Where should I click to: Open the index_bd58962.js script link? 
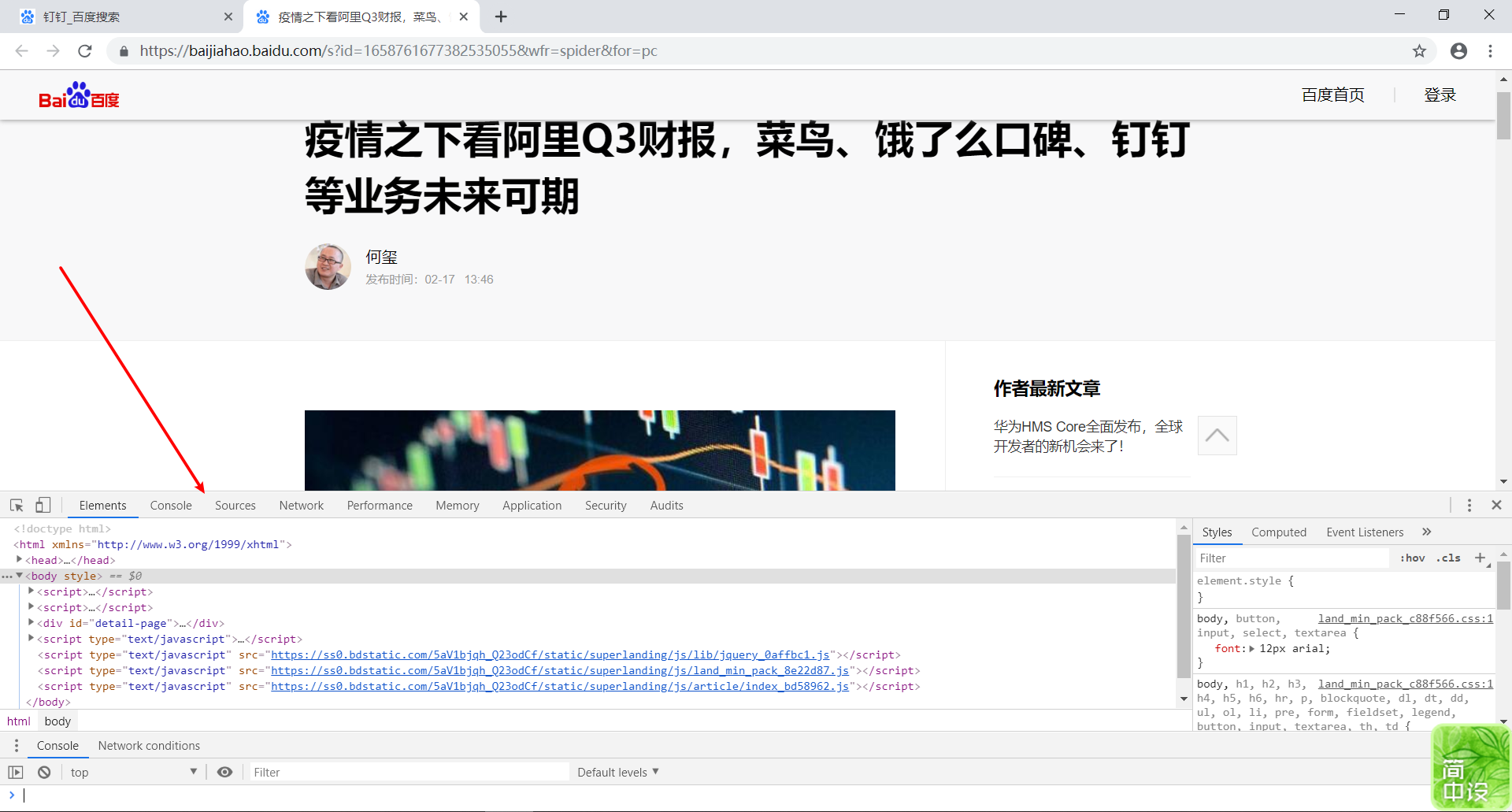[x=560, y=686]
